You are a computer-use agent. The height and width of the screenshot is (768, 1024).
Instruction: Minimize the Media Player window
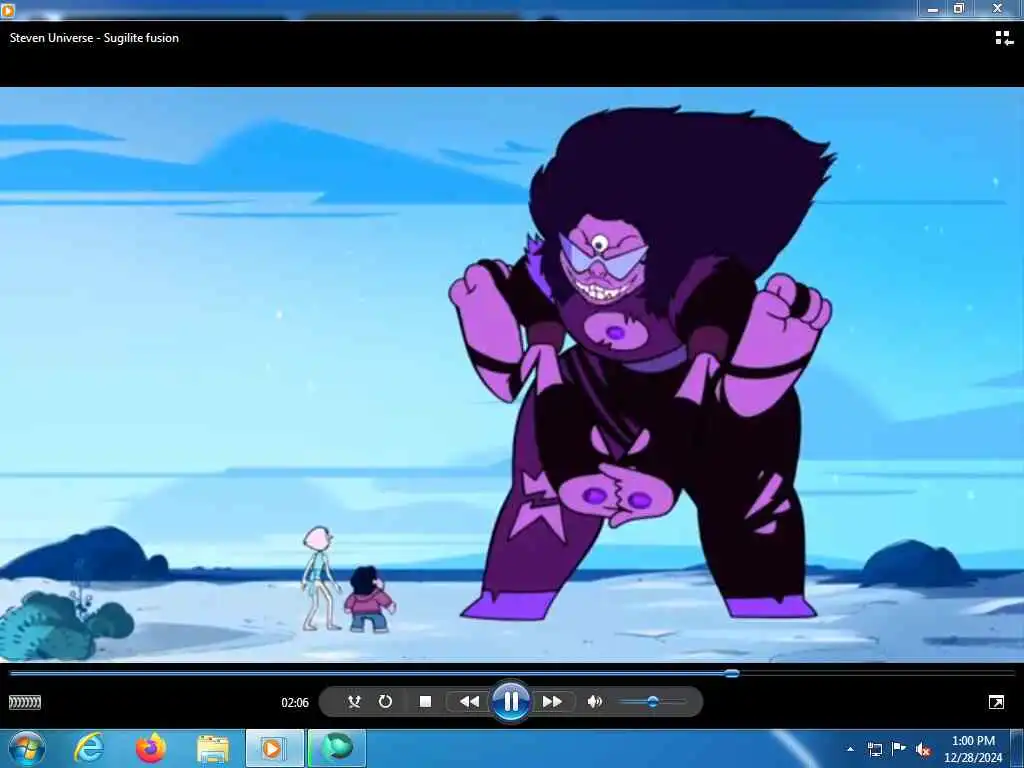(x=933, y=9)
